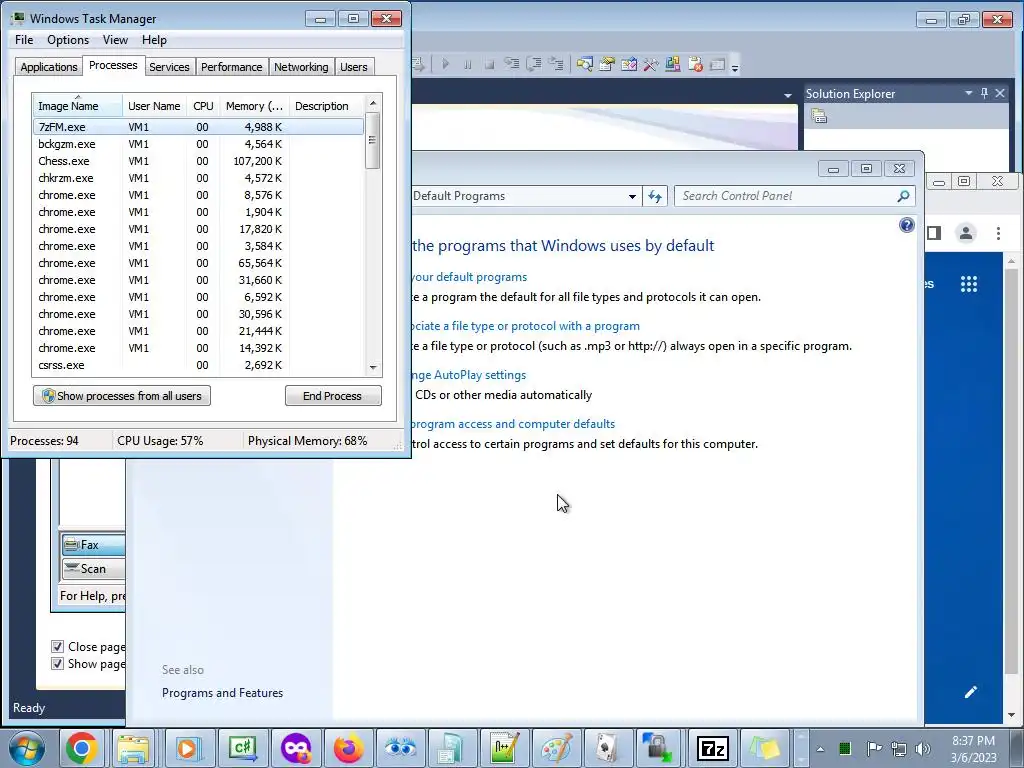Click the volume speaker tray icon
Image resolution: width=1024 pixels, height=768 pixels.
point(923,748)
